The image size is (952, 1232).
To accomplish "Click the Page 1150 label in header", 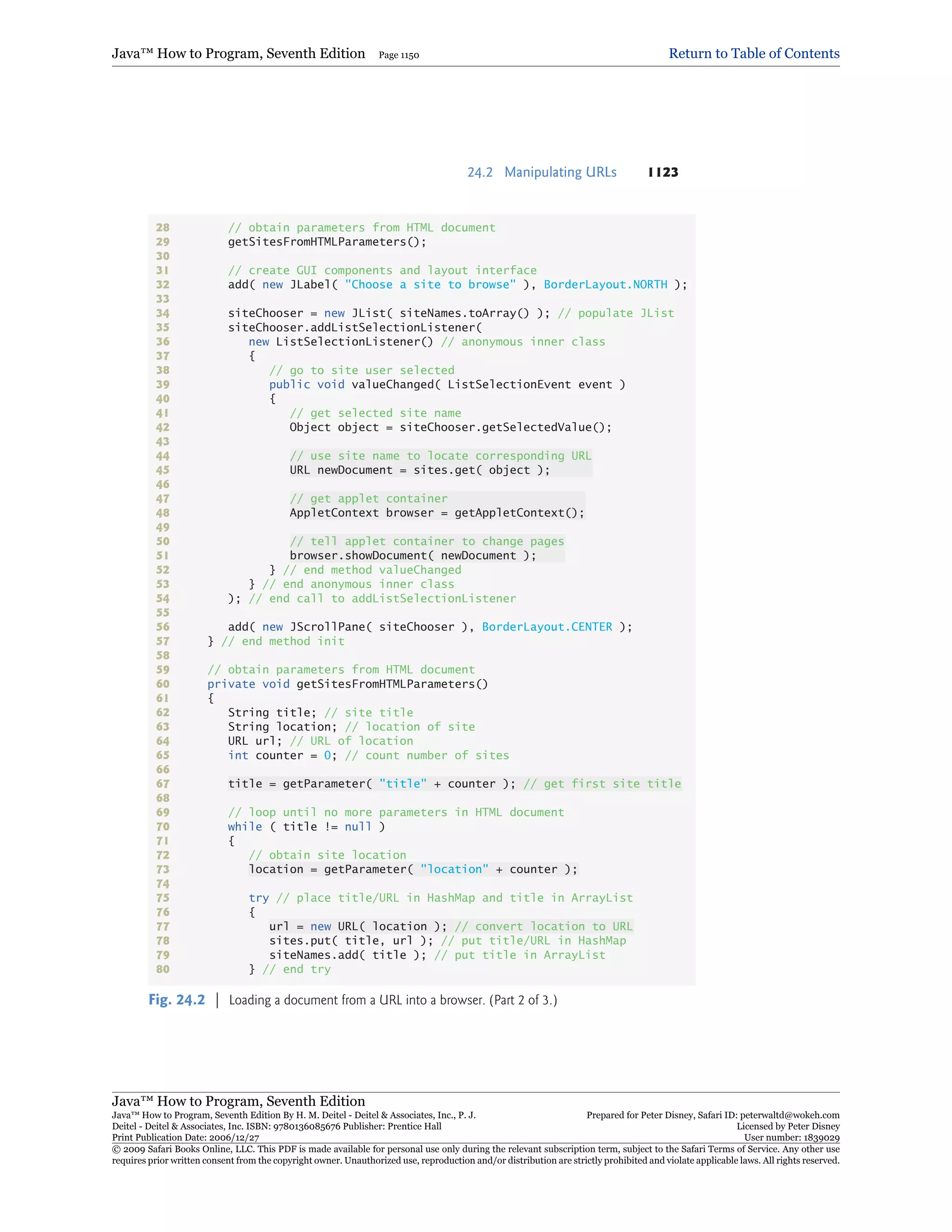I will point(399,55).
